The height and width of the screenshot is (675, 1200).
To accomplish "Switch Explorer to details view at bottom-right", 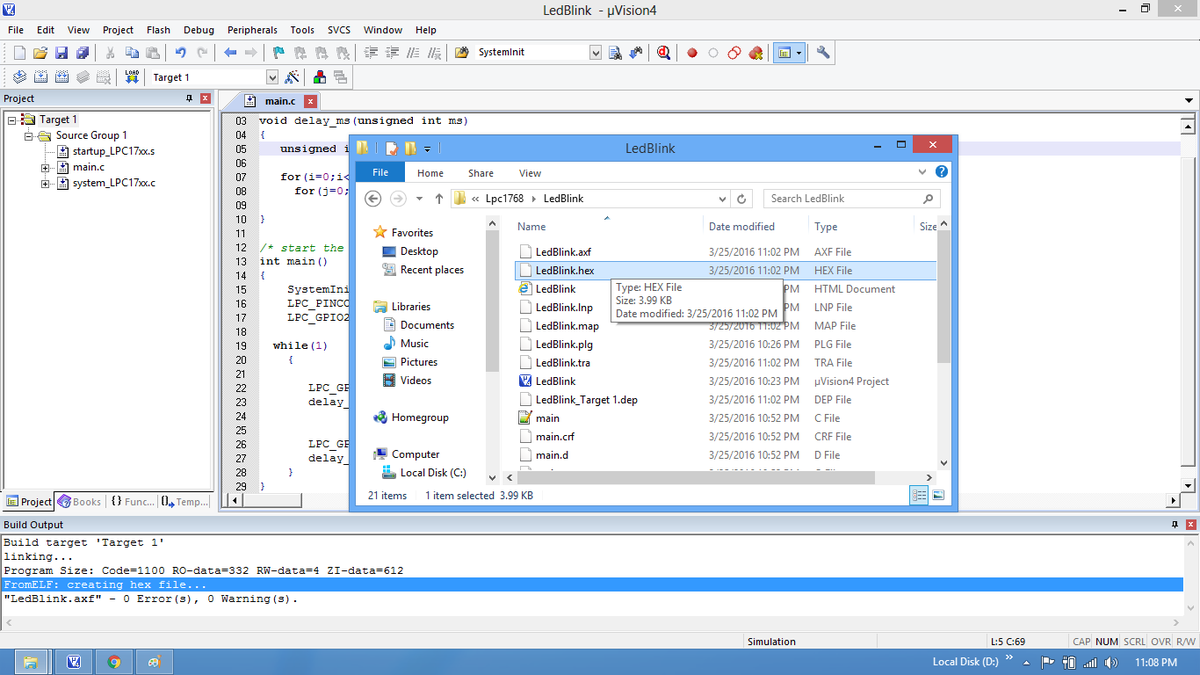I will 920,496.
